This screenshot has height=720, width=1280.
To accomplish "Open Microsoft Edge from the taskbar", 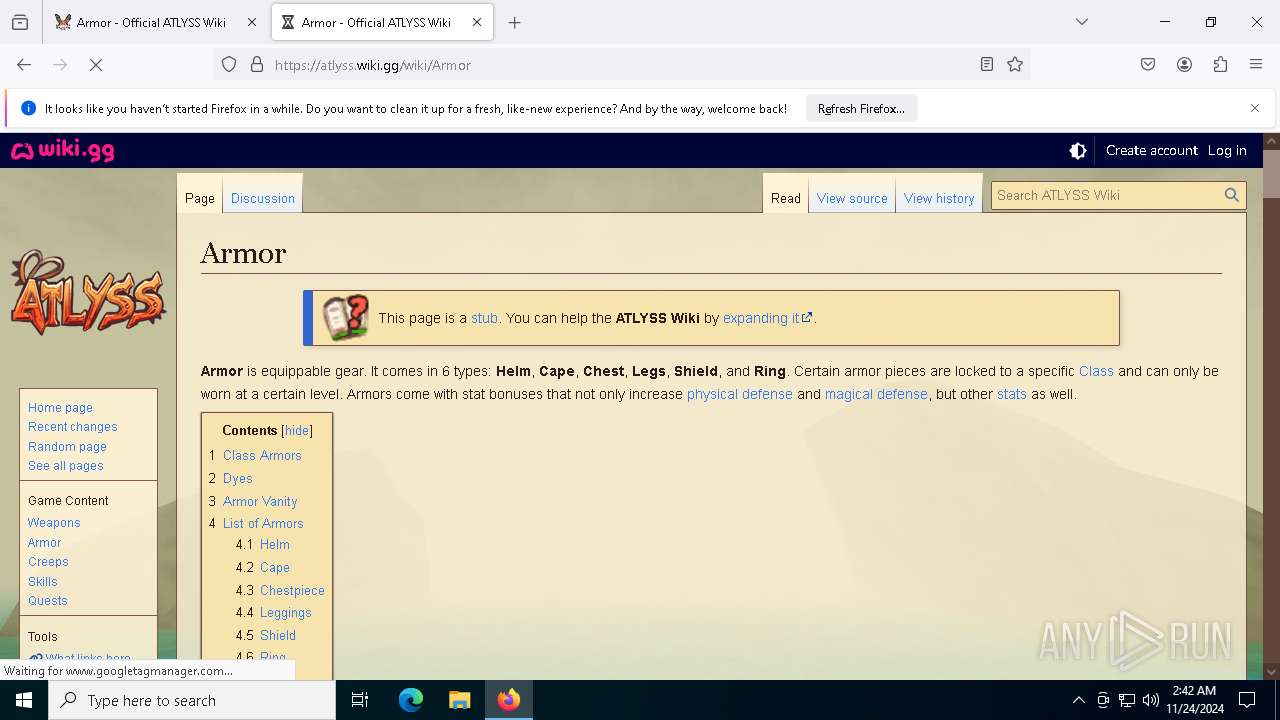I will tap(411, 700).
